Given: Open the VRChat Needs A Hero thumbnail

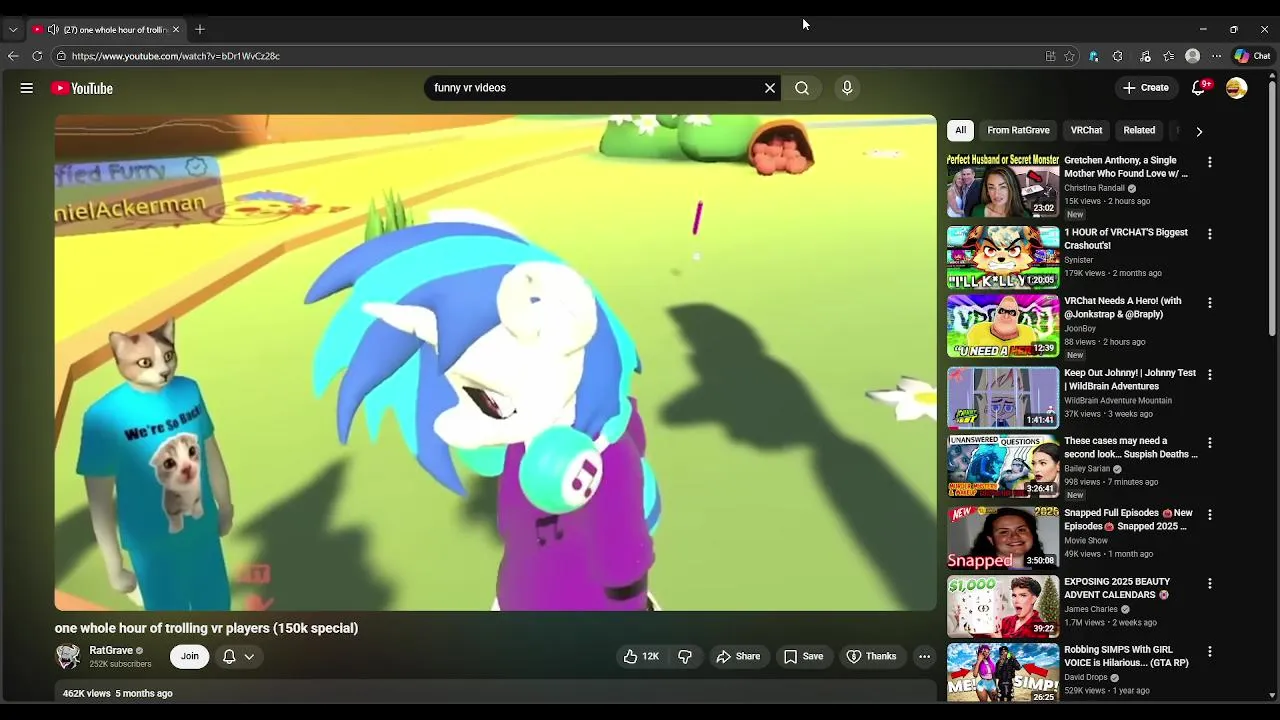Looking at the screenshot, I should [1003, 326].
